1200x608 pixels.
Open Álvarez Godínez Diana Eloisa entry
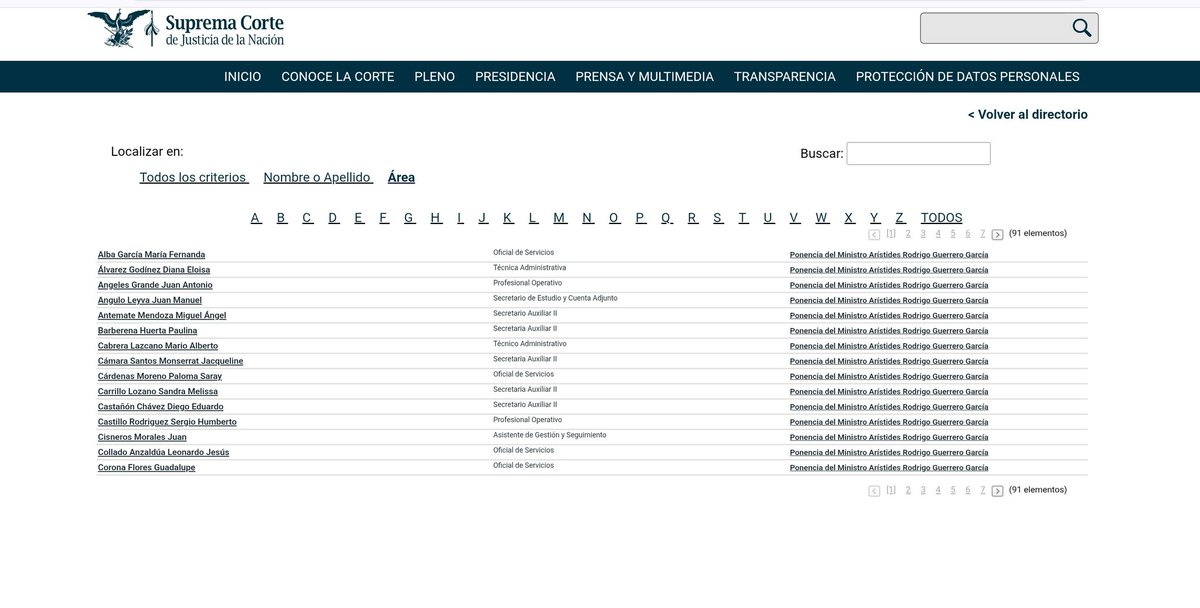click(154, 270)
